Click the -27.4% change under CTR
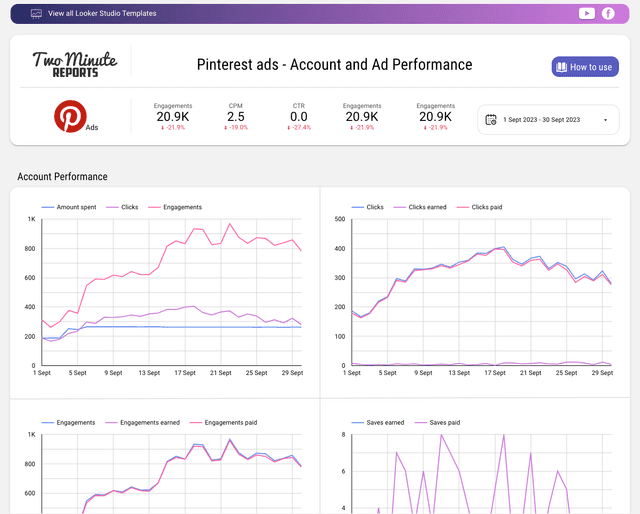Image resolution: width=640 pixels, height=514 pixels. coord(299,128)
